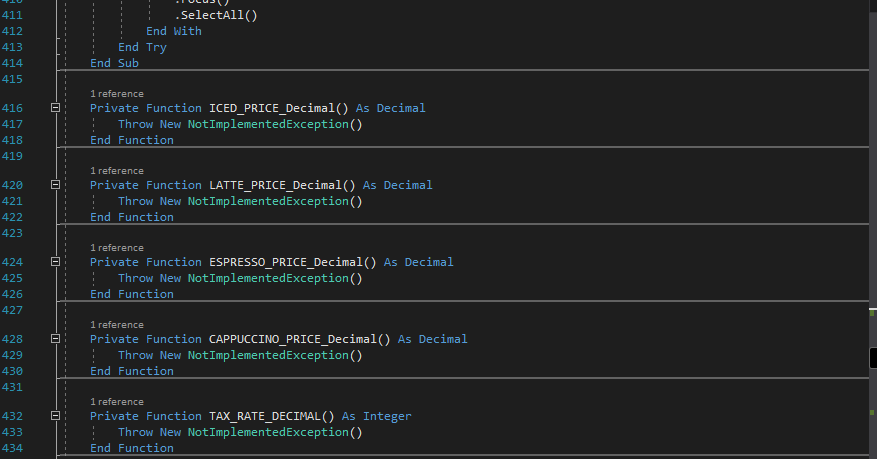Click 'End Function' on line 430
The image size is (877, 459).
pos(131,372)
